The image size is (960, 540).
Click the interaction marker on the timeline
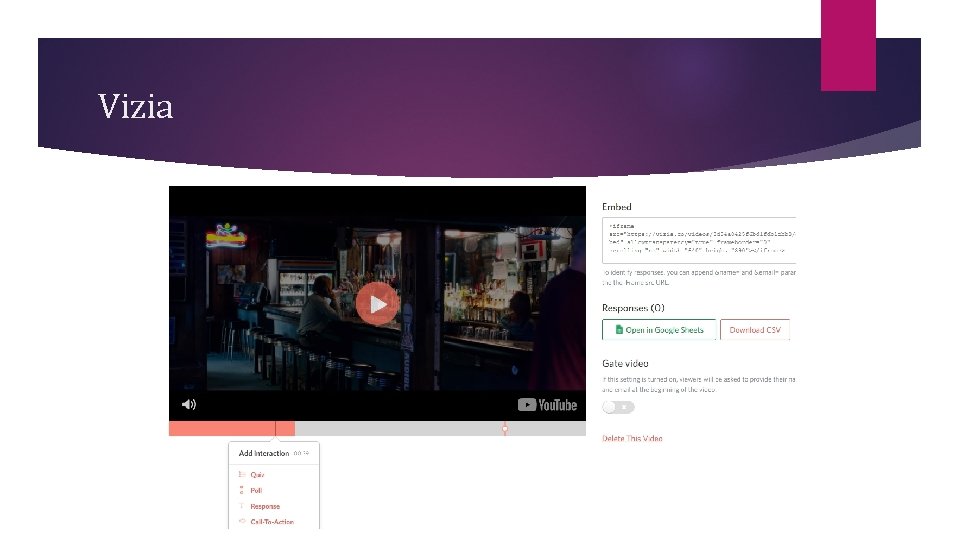504,429
